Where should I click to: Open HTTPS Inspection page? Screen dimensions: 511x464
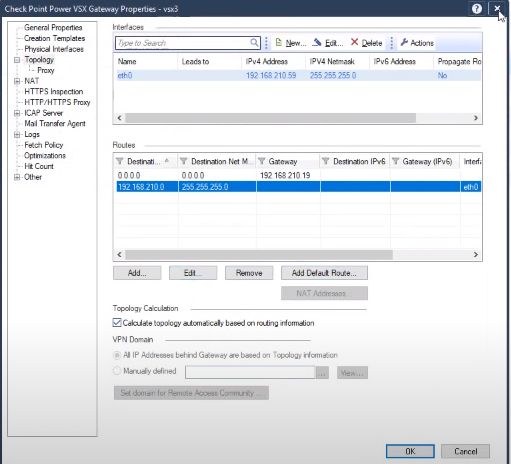click(54, 92)
